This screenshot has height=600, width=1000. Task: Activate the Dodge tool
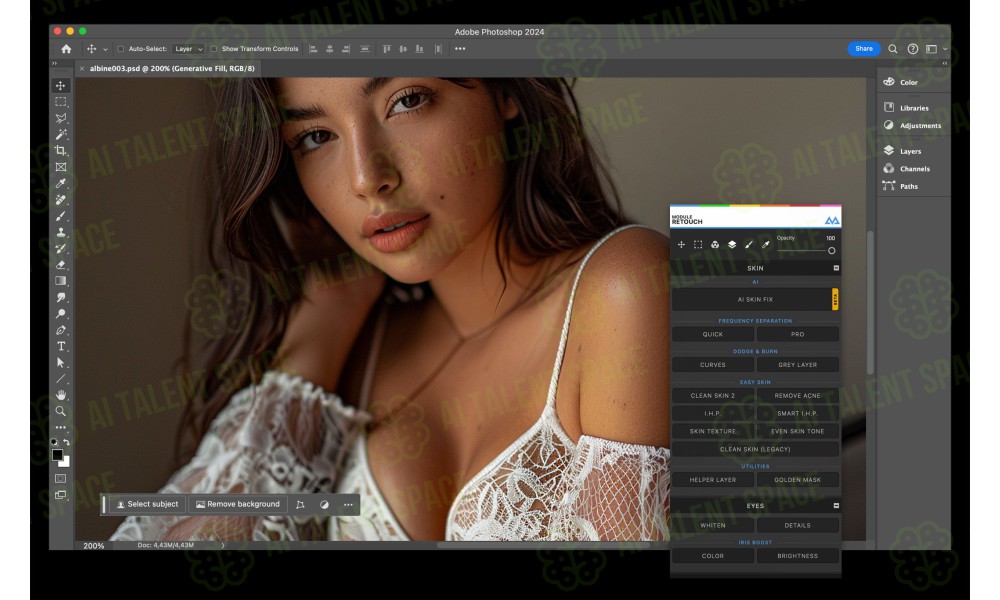tap(61, 314)
